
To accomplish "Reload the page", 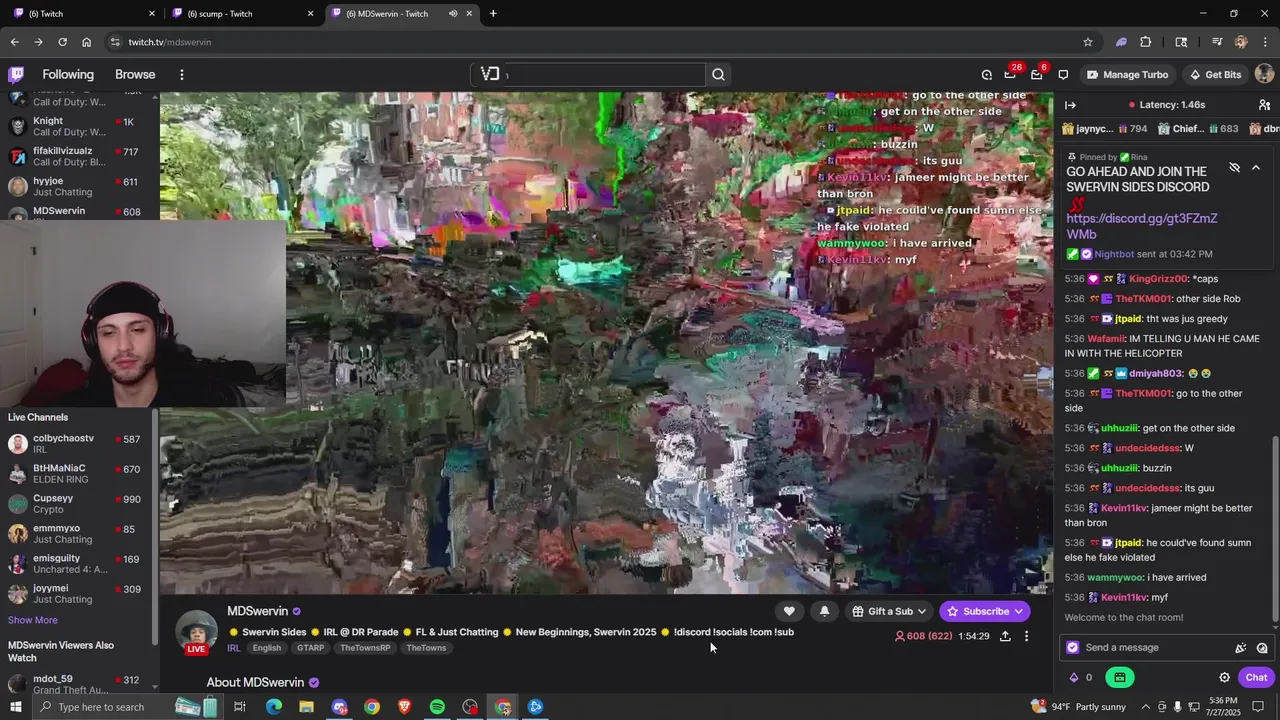I will coord(62,42).
